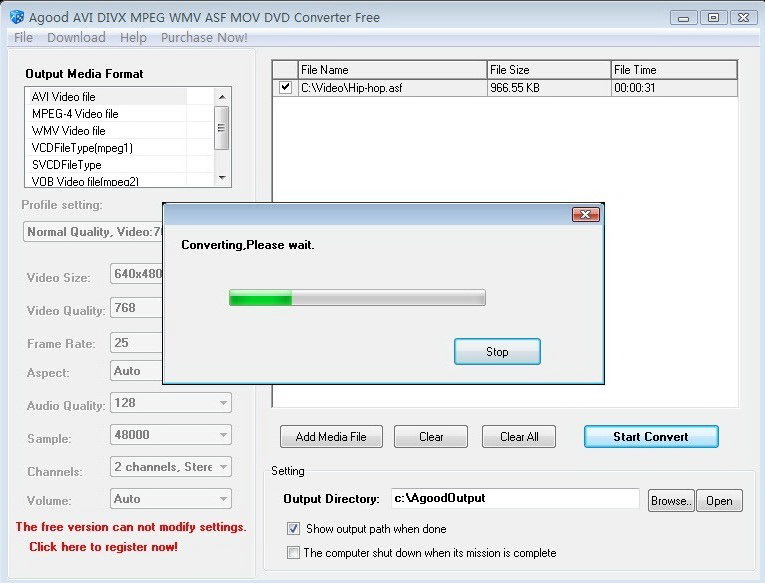Click the Clear All button
This screenshot has width=765, height=583.
[x=519, y=437]
